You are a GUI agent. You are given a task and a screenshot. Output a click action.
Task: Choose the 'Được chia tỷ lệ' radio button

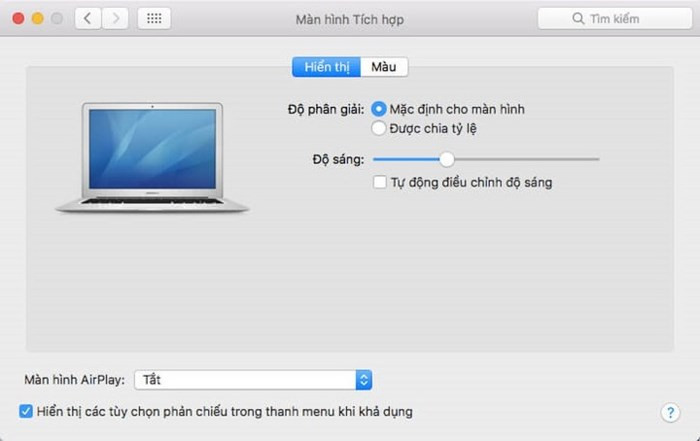(379, 128)
